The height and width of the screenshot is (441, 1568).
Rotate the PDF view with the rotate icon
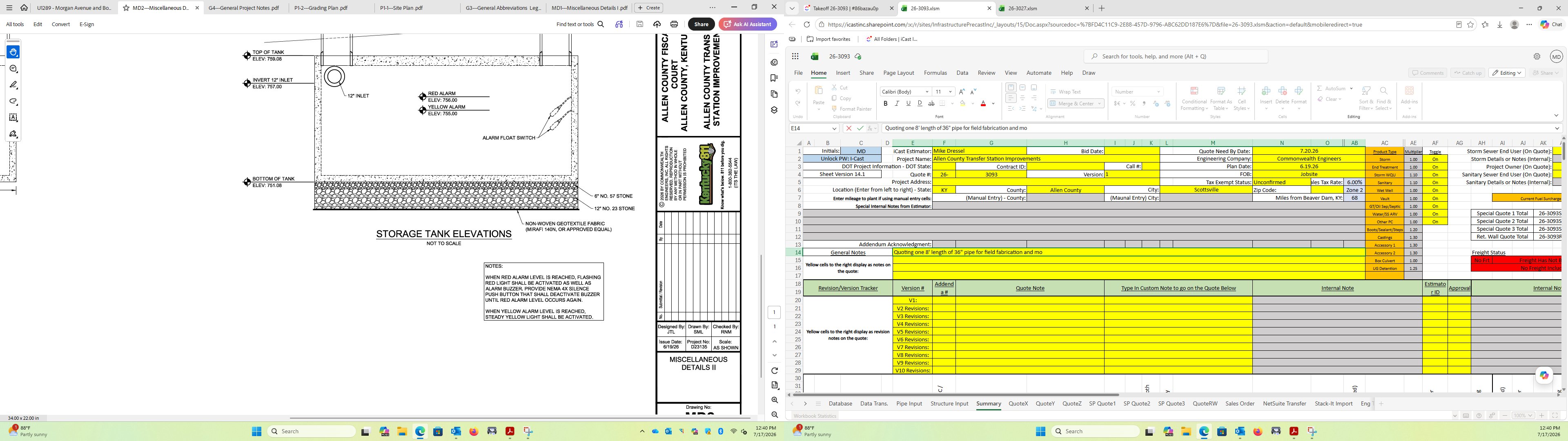[774, 371]
